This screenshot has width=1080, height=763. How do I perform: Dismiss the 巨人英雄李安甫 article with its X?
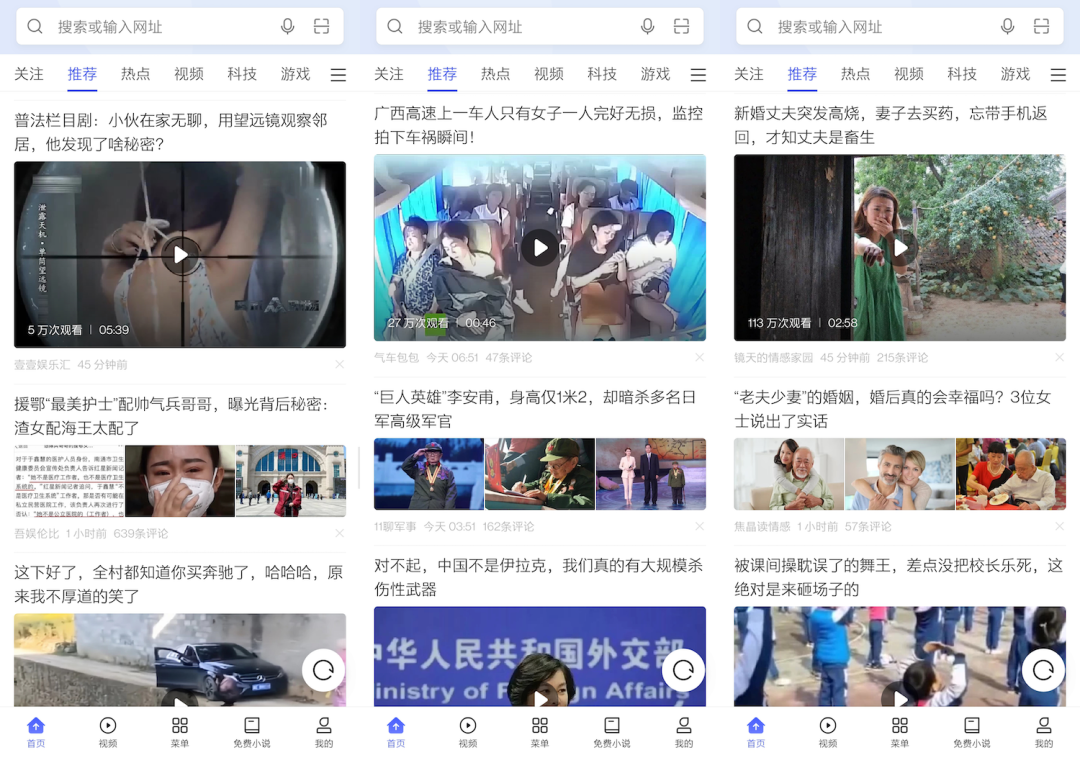(700, 526)
